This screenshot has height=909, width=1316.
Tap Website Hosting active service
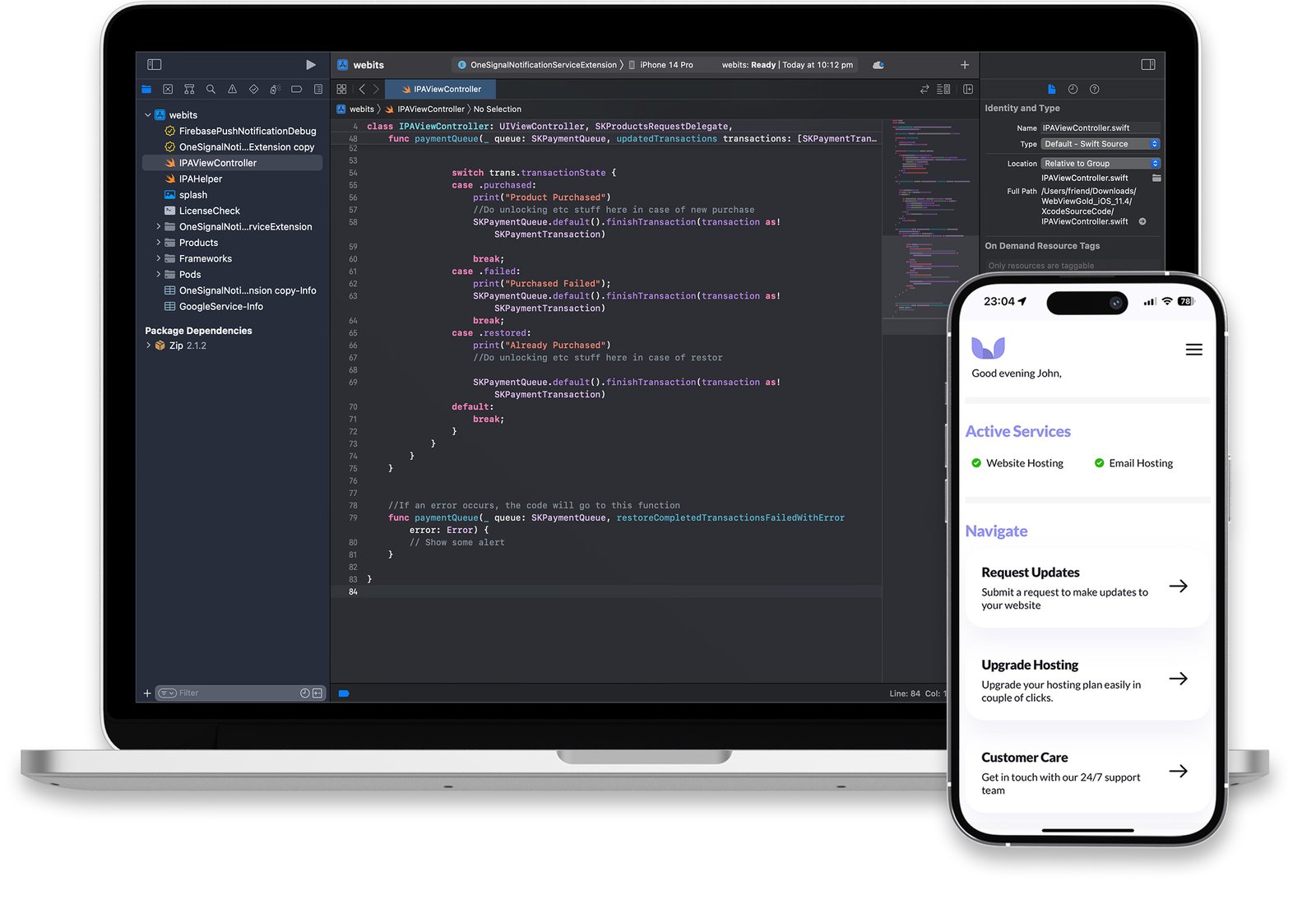point(1017,463)
